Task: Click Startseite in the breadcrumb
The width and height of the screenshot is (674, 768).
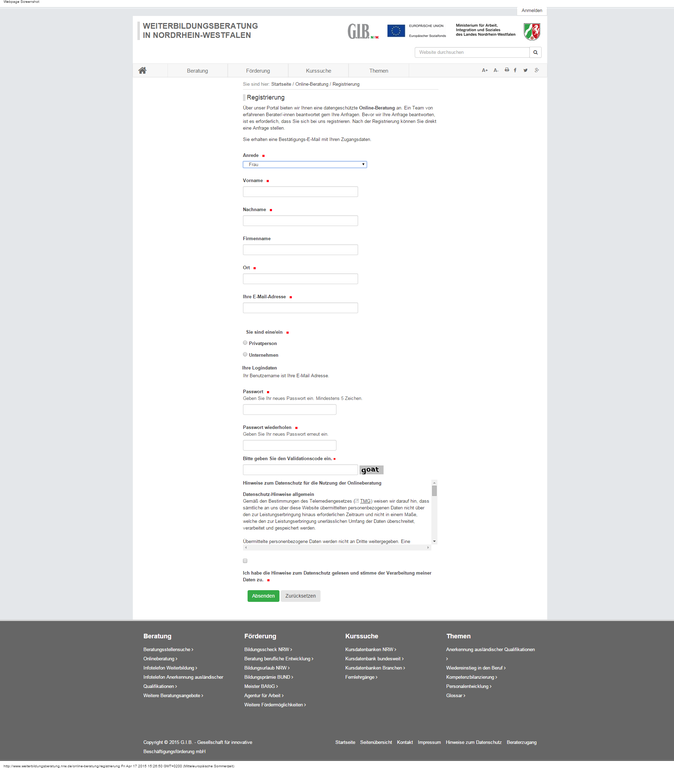Action: point(281,84)
